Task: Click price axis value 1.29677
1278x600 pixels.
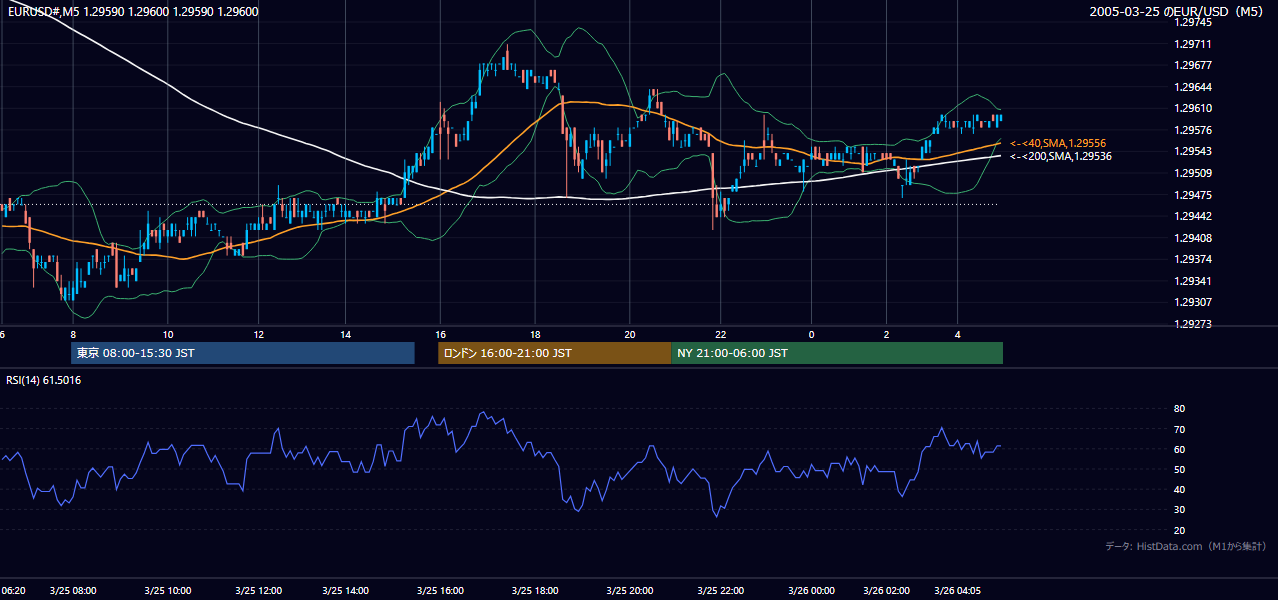Action: [x=1192, y=65]
